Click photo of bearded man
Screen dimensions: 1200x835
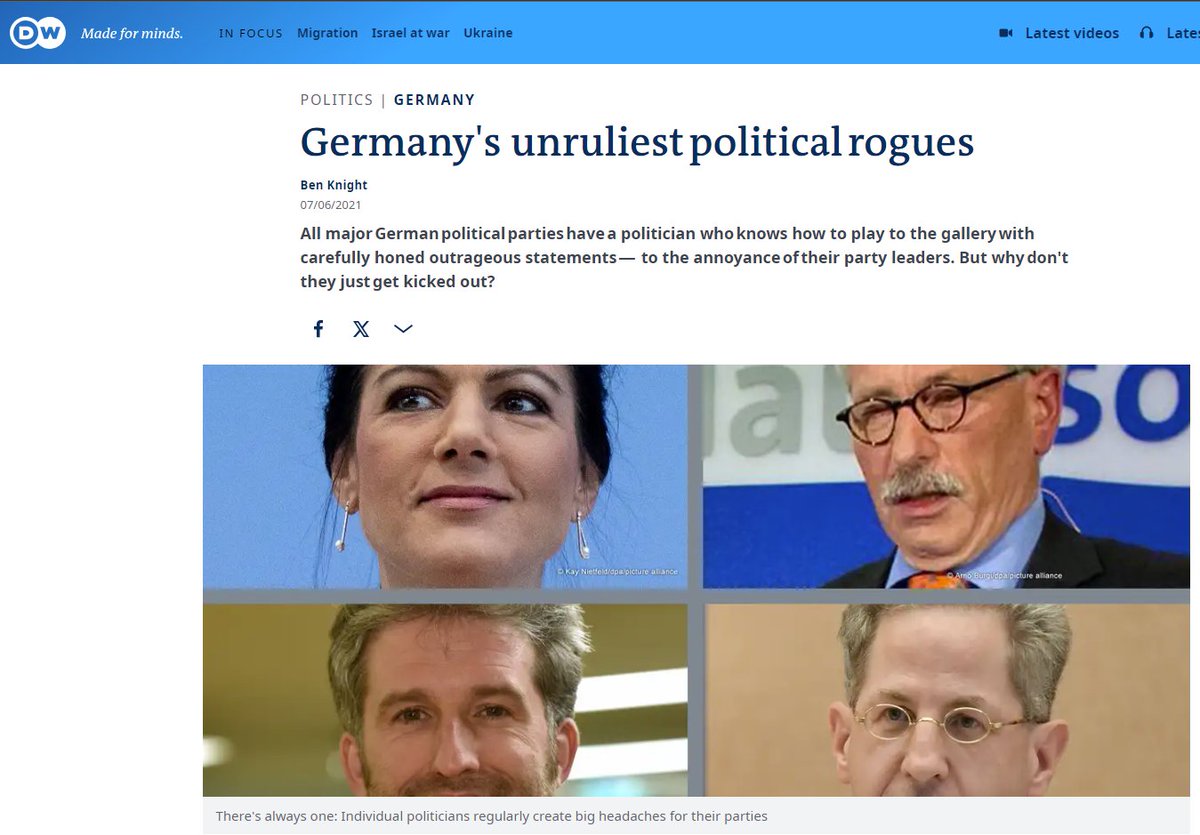[444, 700]
